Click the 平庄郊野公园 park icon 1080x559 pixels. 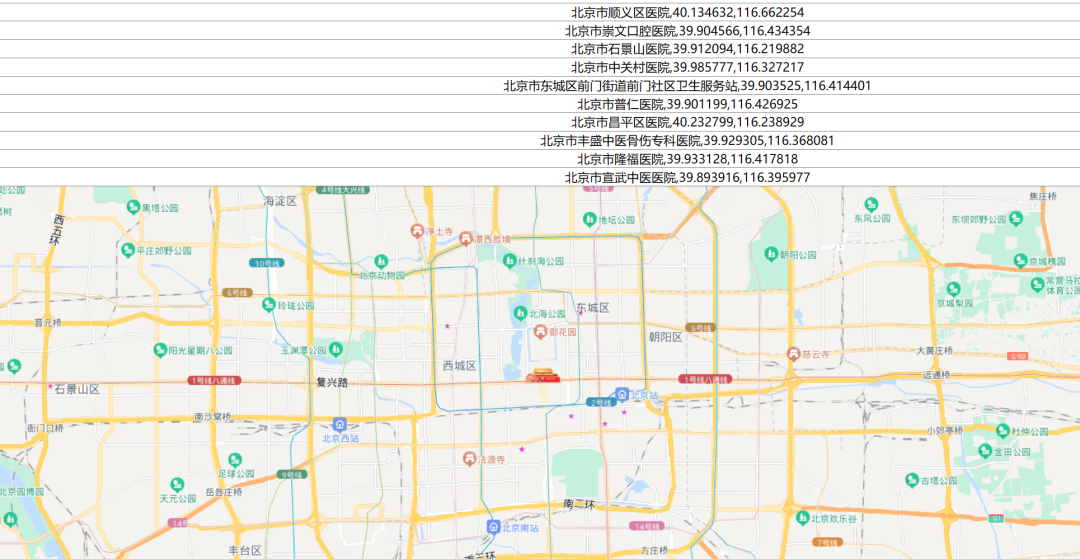(127, 251)
